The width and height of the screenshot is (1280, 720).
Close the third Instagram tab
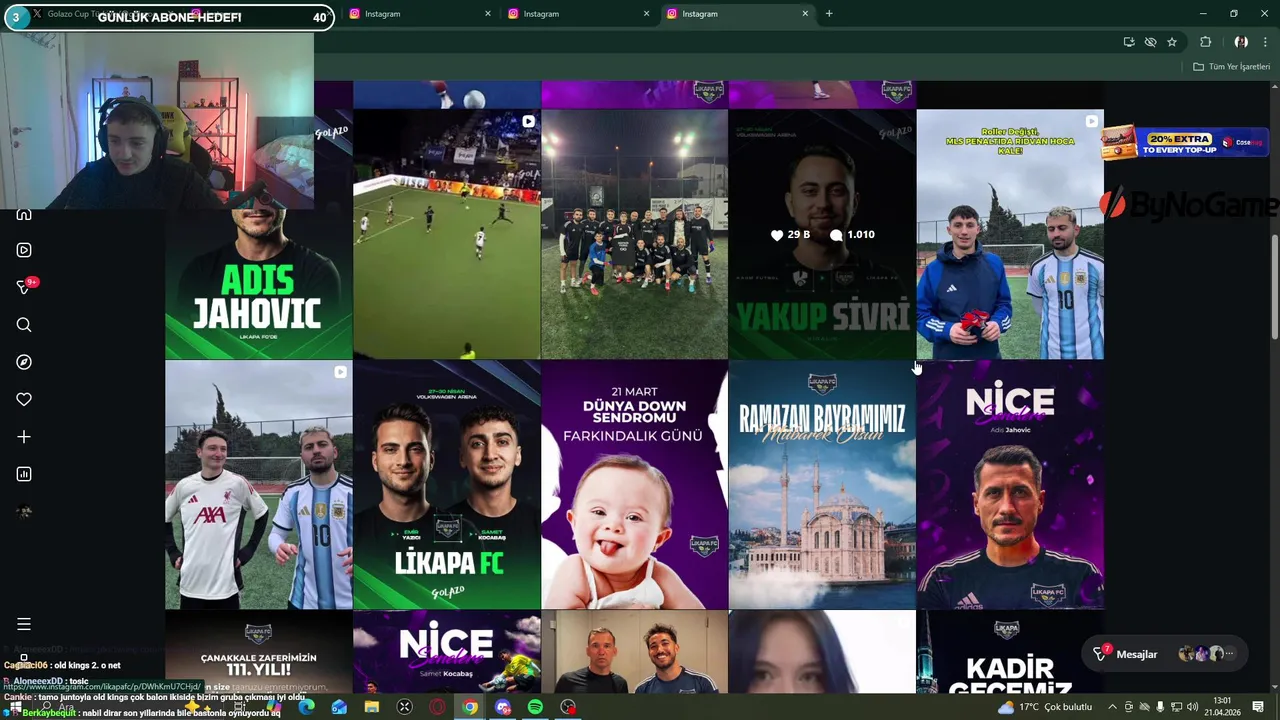[x=646, y=14]
